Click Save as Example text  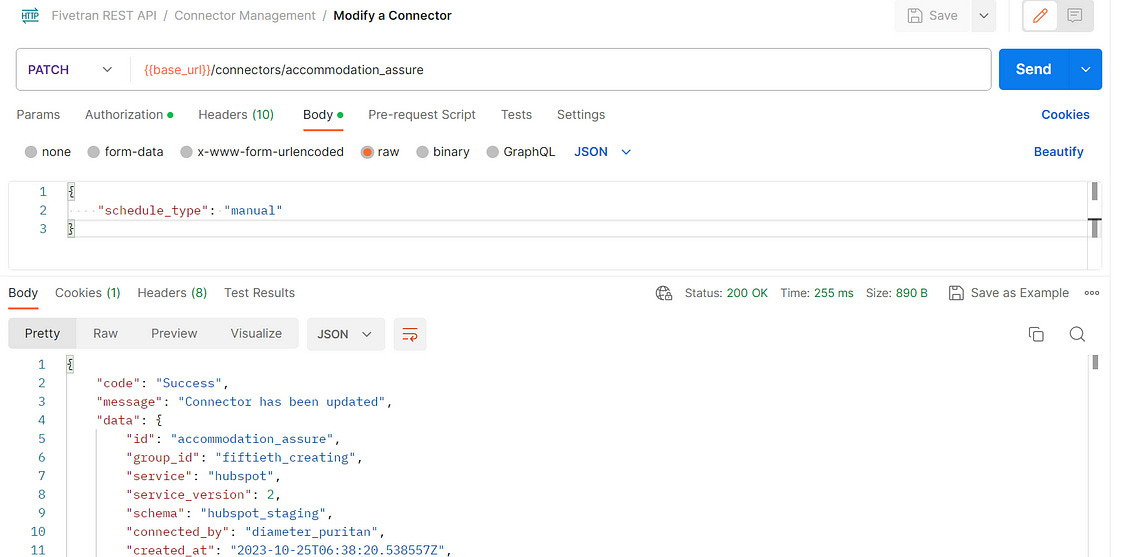click(x=1020, y=293)
